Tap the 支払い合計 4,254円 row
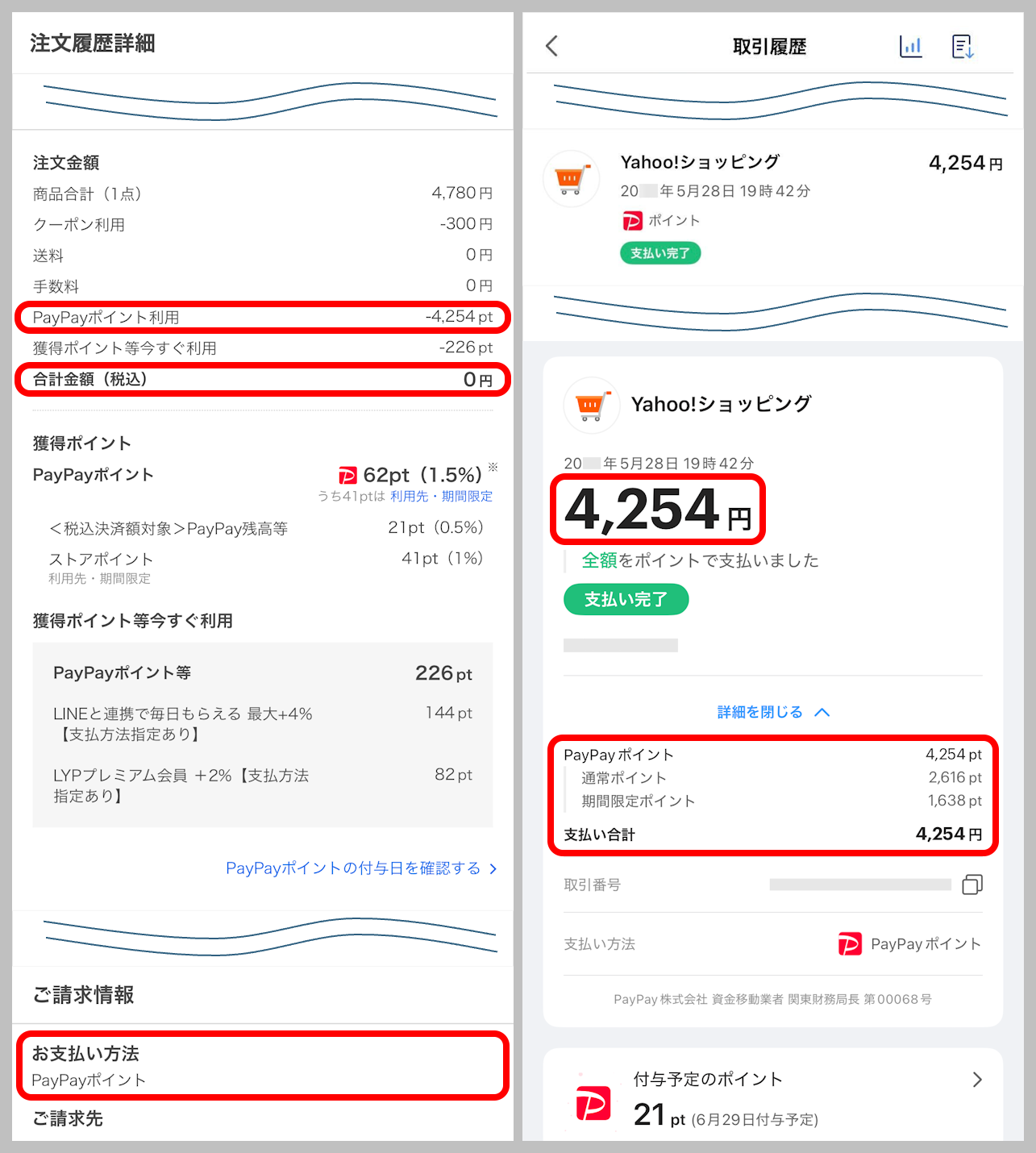 (772, 835)
